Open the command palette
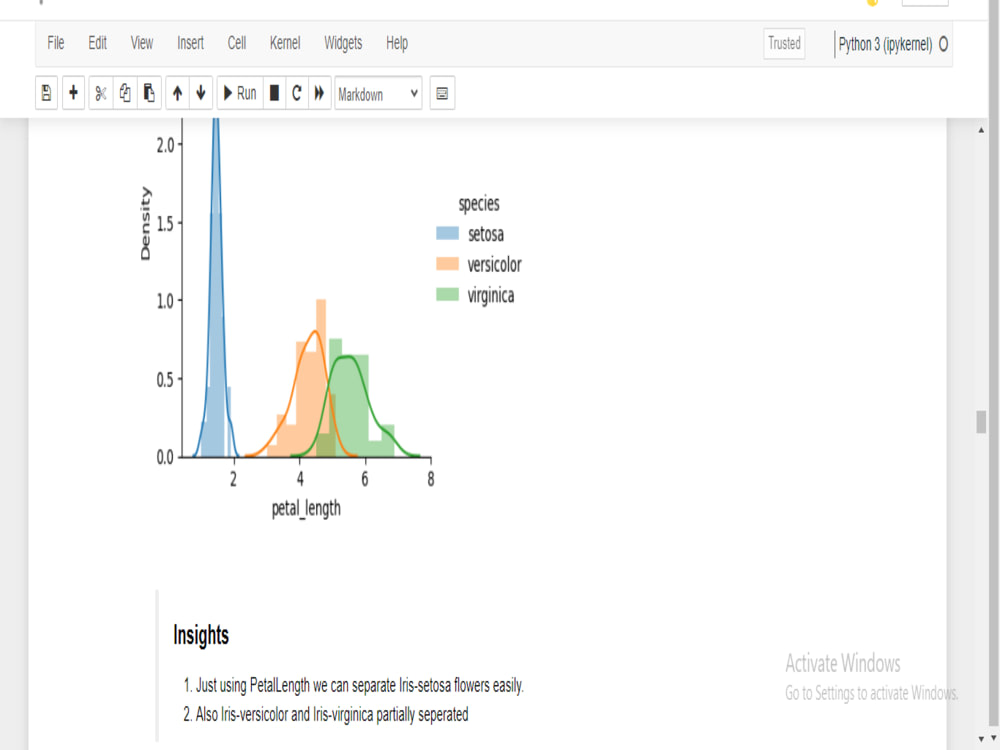Viewport: 1000px width, 750px height. pos(441,93)
